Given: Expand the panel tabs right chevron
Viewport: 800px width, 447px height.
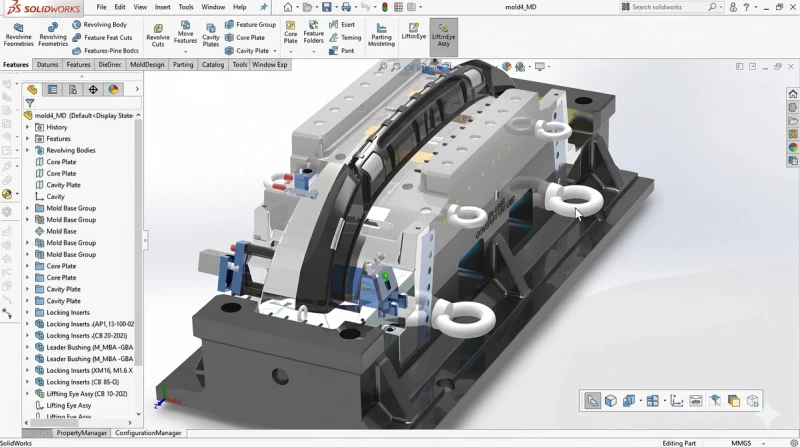Looking at the screenshot, I should coord(137,89).
